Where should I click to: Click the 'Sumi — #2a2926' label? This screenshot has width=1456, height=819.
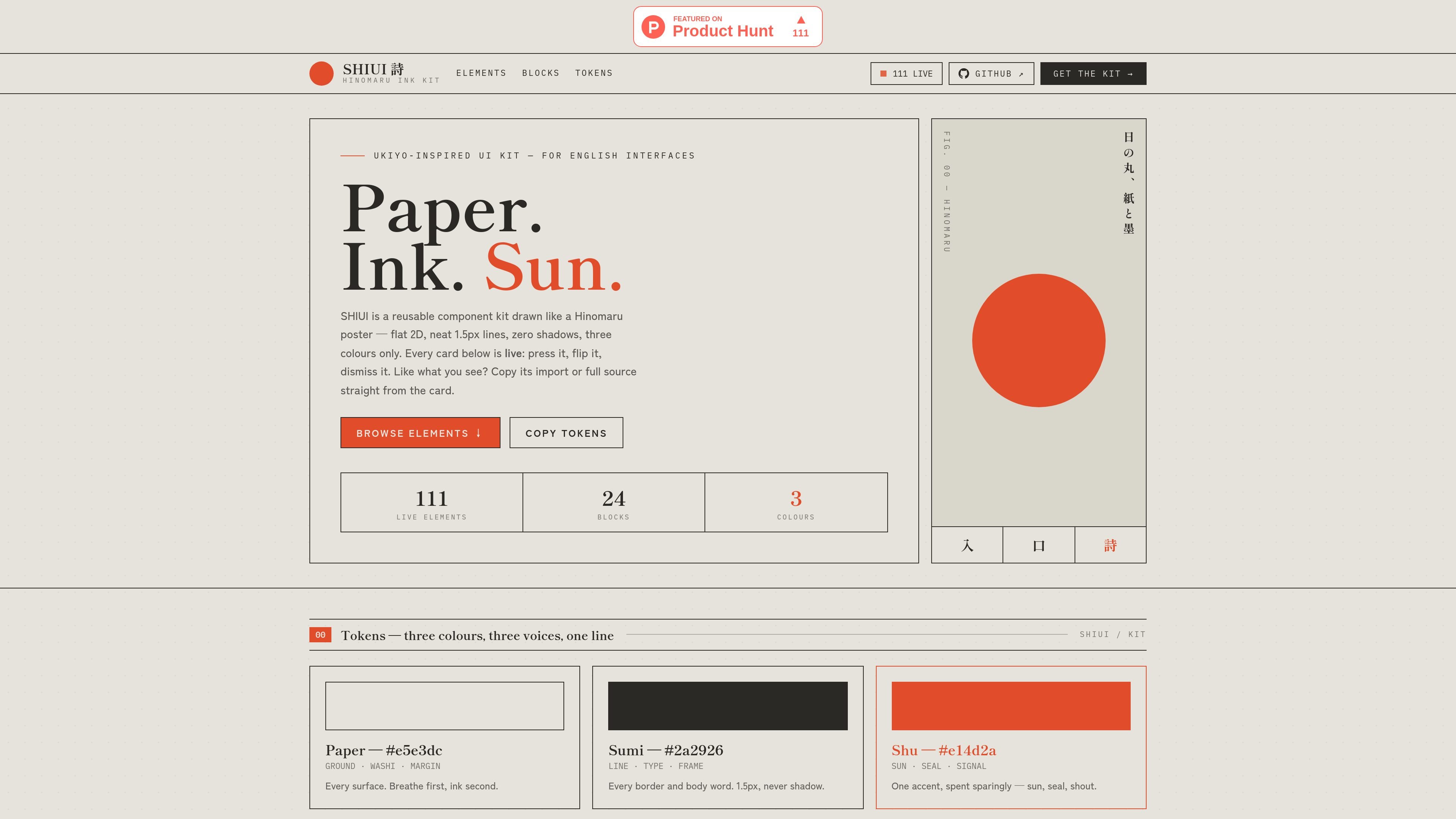pyautogui.click(x=665, y=750)
